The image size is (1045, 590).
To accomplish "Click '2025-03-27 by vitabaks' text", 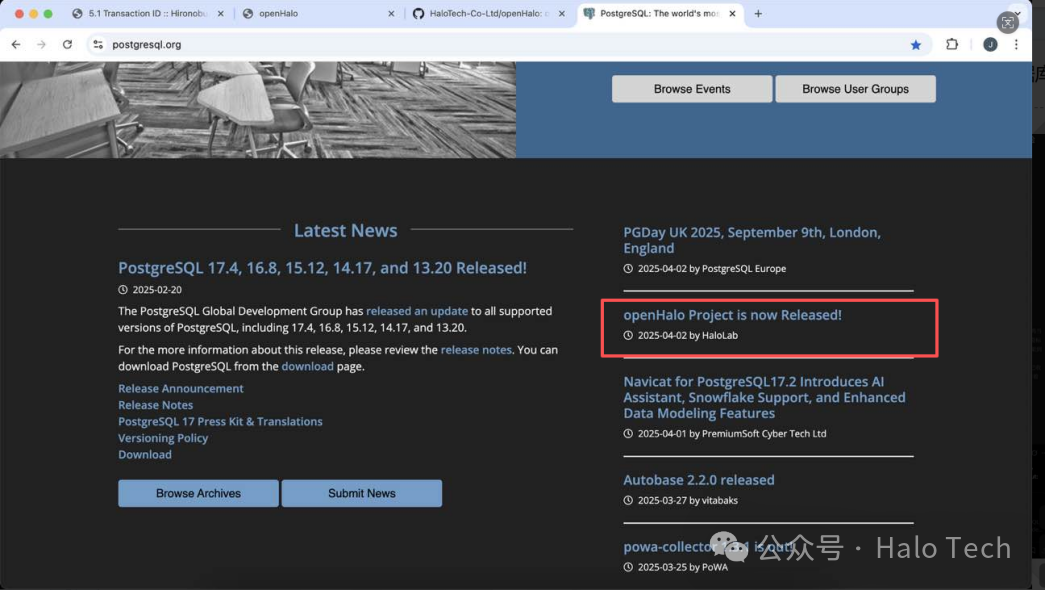I will (x=687, y=501).
